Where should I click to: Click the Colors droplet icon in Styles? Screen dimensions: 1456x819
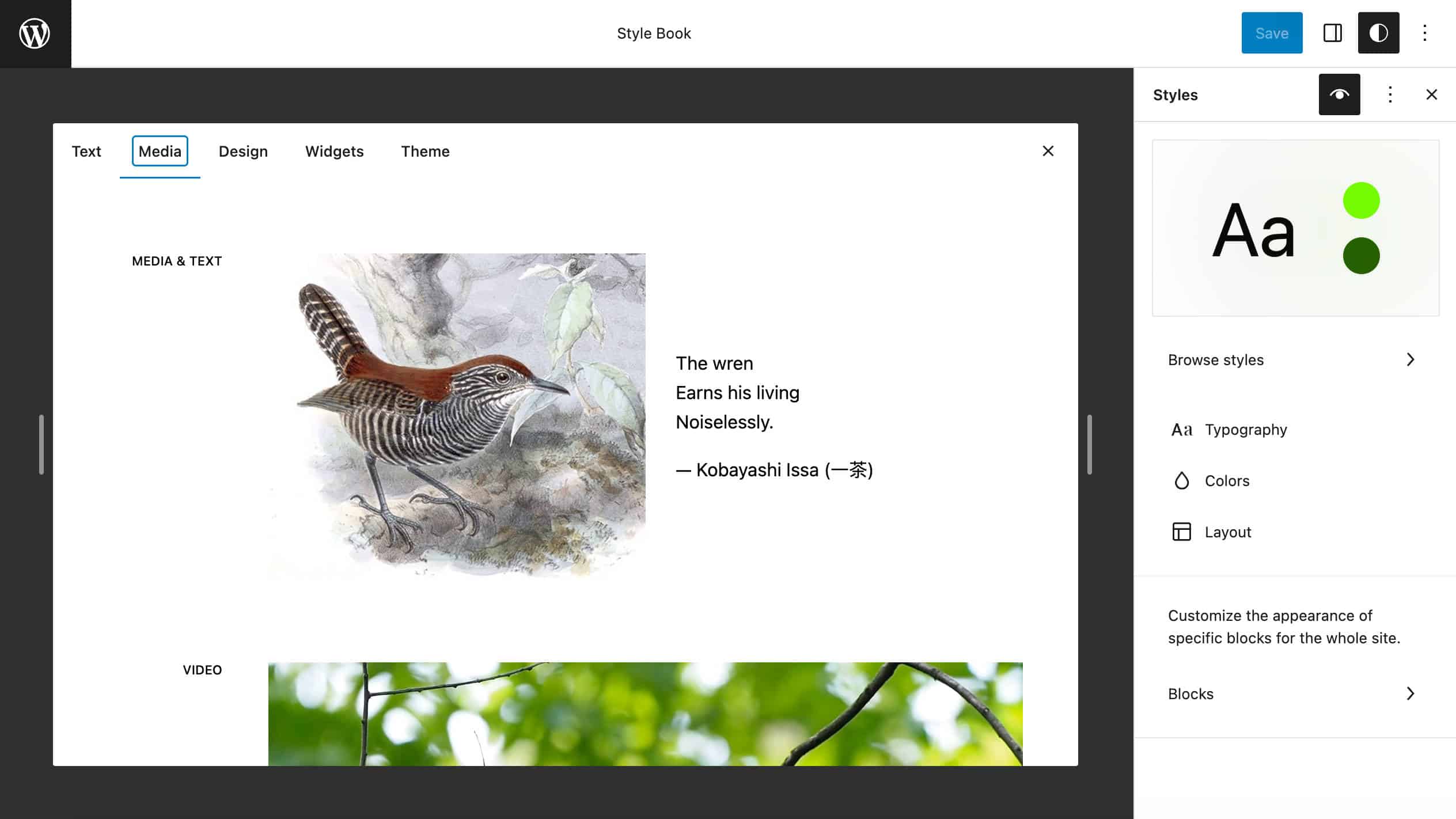(1181, 481)
